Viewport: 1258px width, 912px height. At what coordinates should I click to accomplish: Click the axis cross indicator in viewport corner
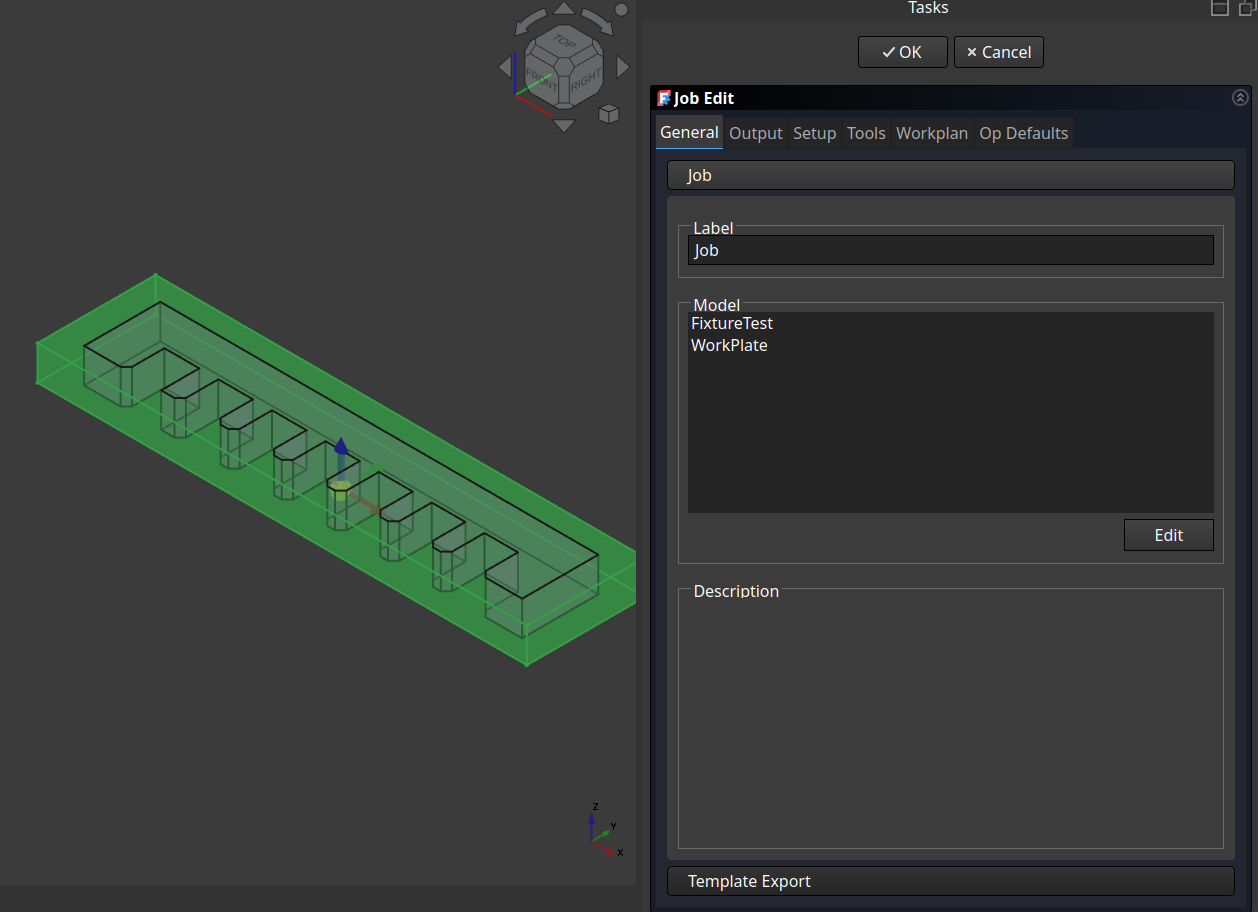click(x=606, y=831)
